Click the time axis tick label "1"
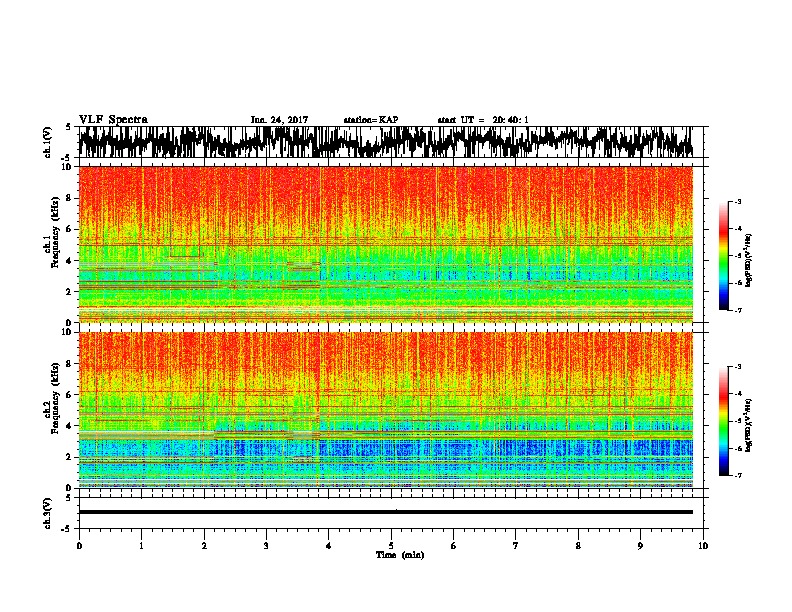Screen dimensions: 792x612 click(x=141, y=546)
